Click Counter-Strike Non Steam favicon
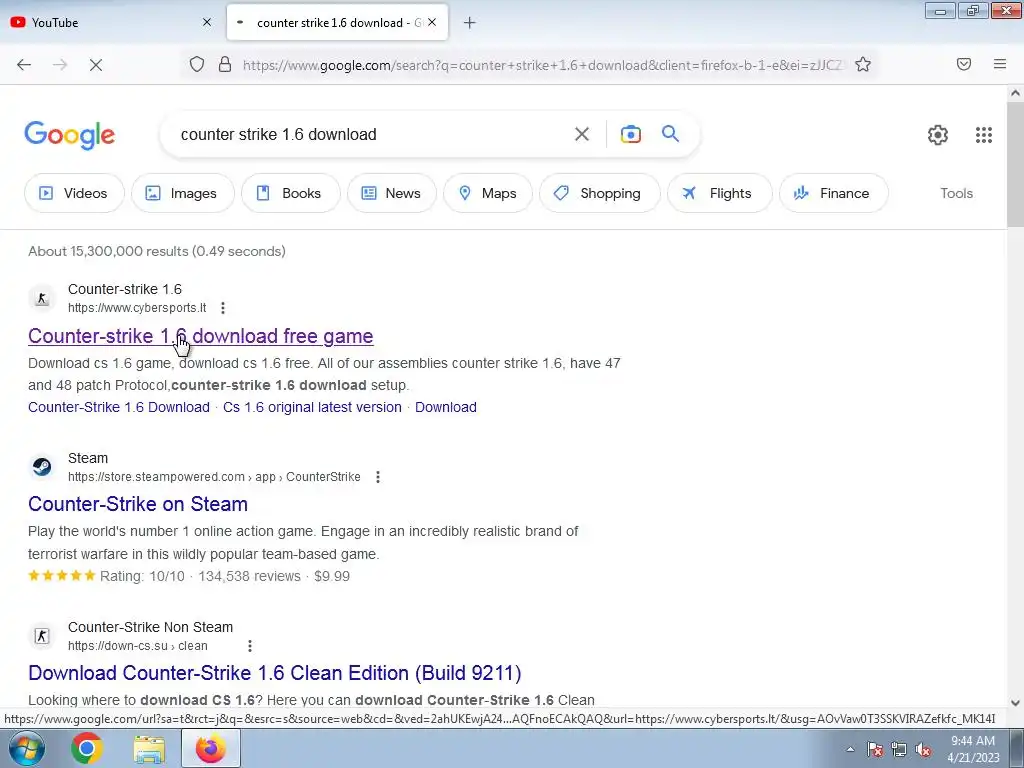Viewport: 1024px width, 768px height. 42,636
